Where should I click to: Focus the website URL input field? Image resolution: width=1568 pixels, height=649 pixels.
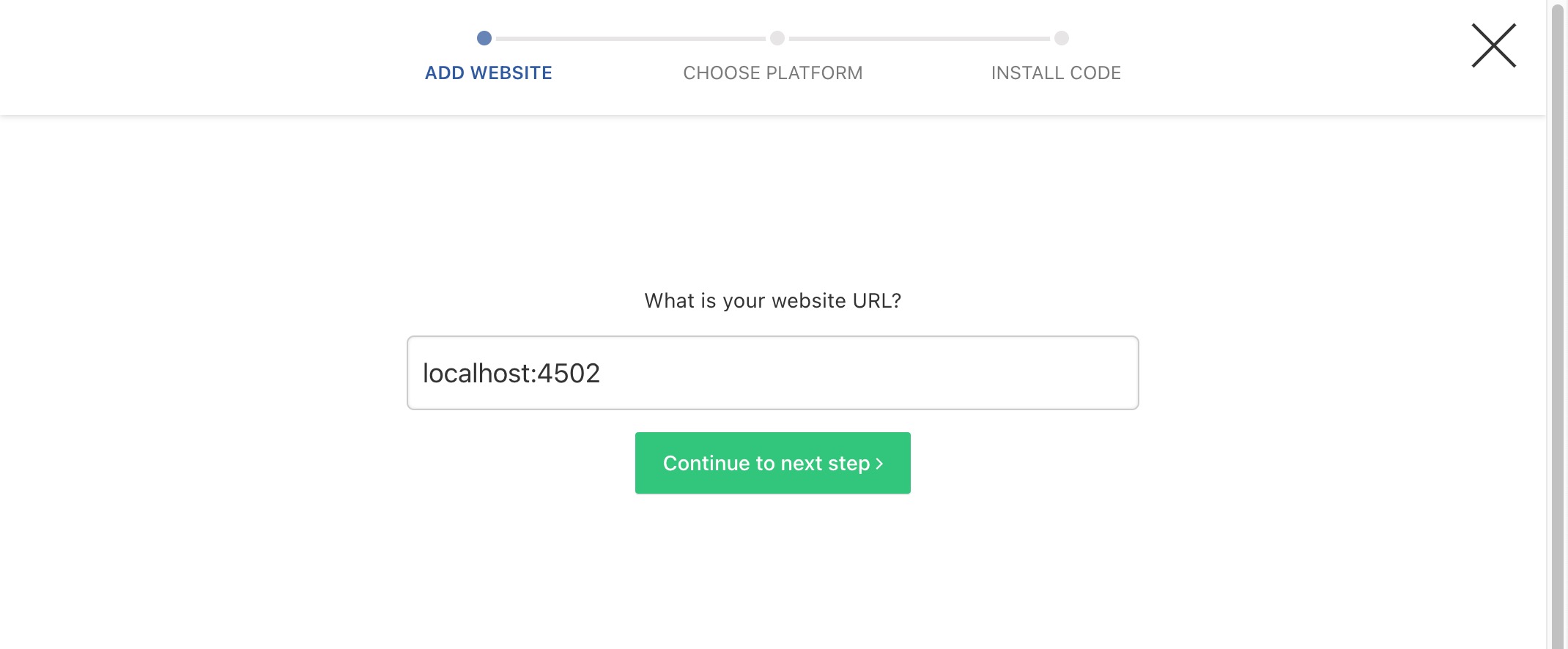[773, 373]
